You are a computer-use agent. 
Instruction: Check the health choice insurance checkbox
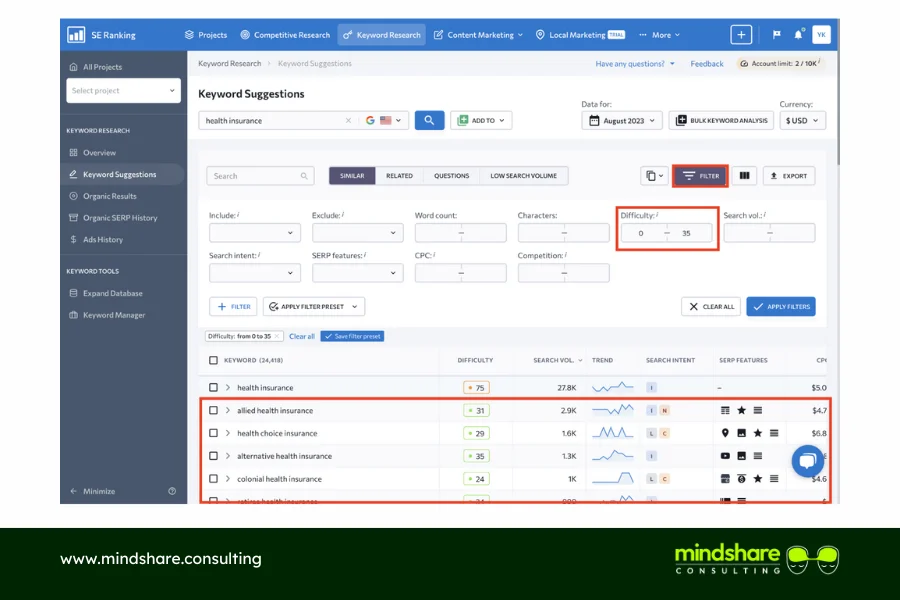[x=214, y=433]
